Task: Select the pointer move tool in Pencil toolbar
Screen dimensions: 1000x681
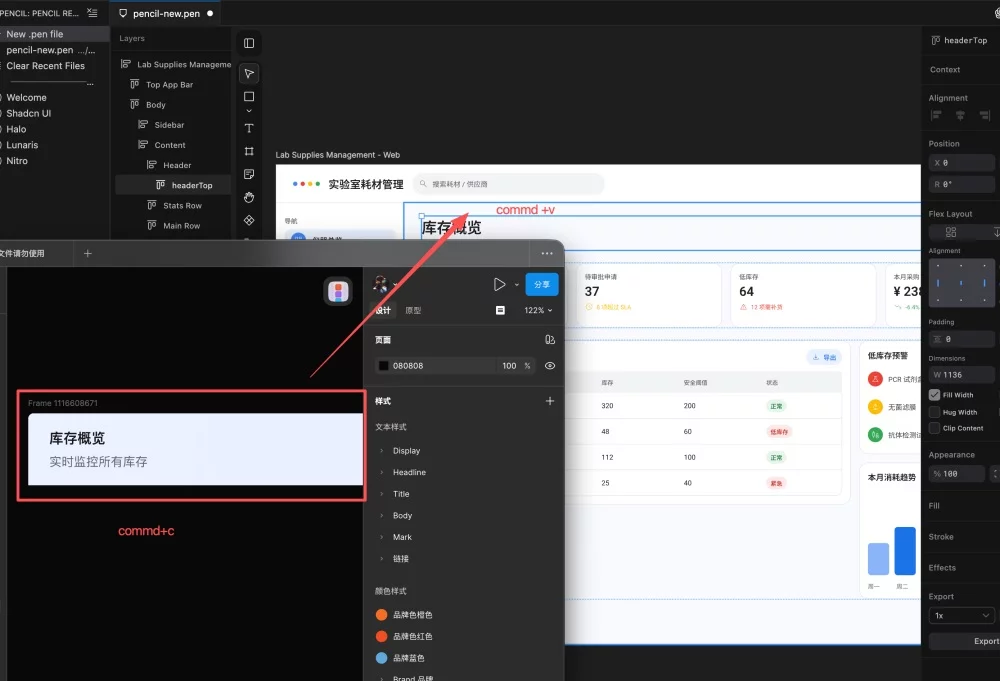Action: 249,73
